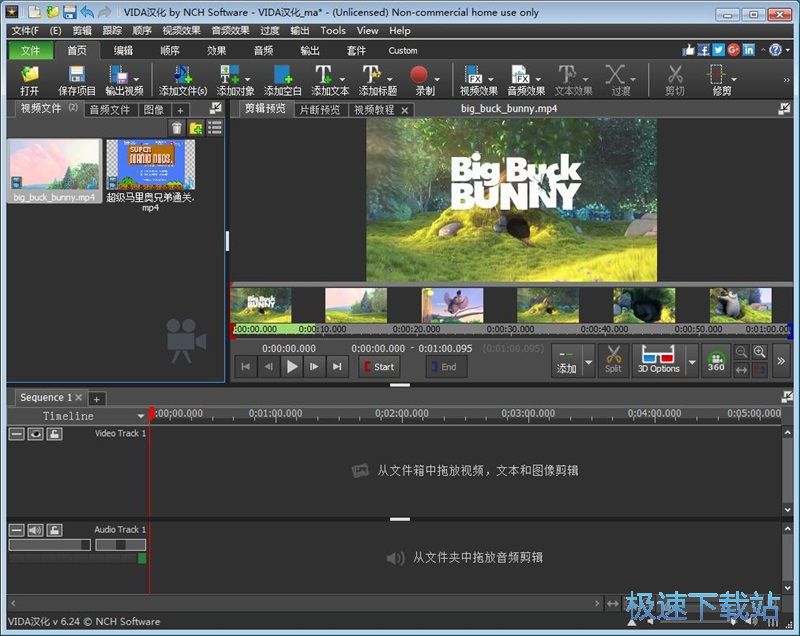Mute Audio Track 1 speaker icon
The width and height of the screenshot is (800, 636).
(x=35, y=530)
